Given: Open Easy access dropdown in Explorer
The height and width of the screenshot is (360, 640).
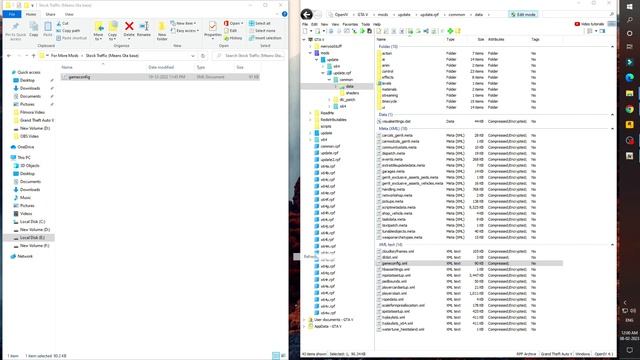Looking at the screenshot, I should coord(185,31).
